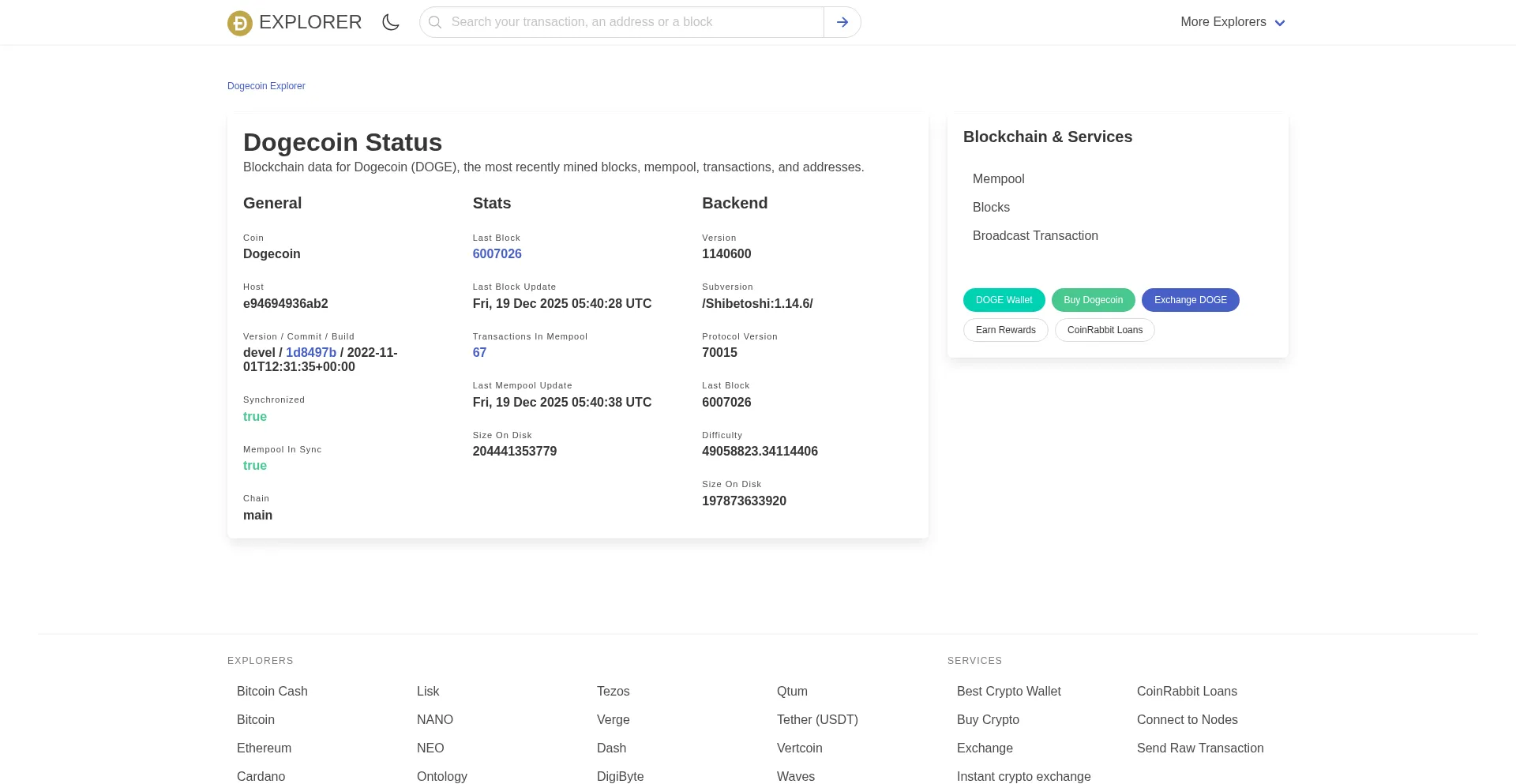1516x784 pixels.
Task: Expand the More Explorers dropdown
Action: pyautogui.click(x=1233, y=22)
